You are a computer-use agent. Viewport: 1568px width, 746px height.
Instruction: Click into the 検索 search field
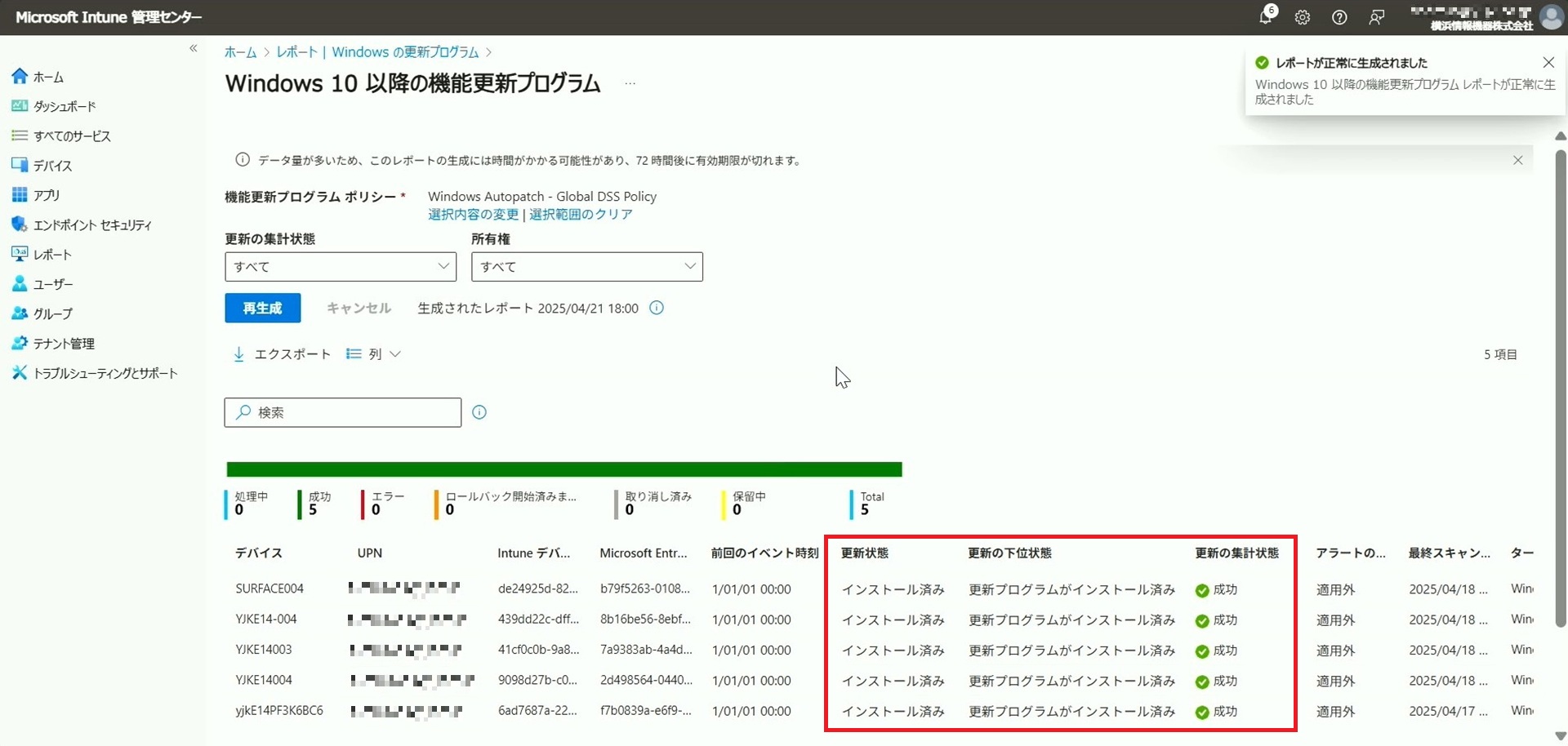[x=343, y=412]
